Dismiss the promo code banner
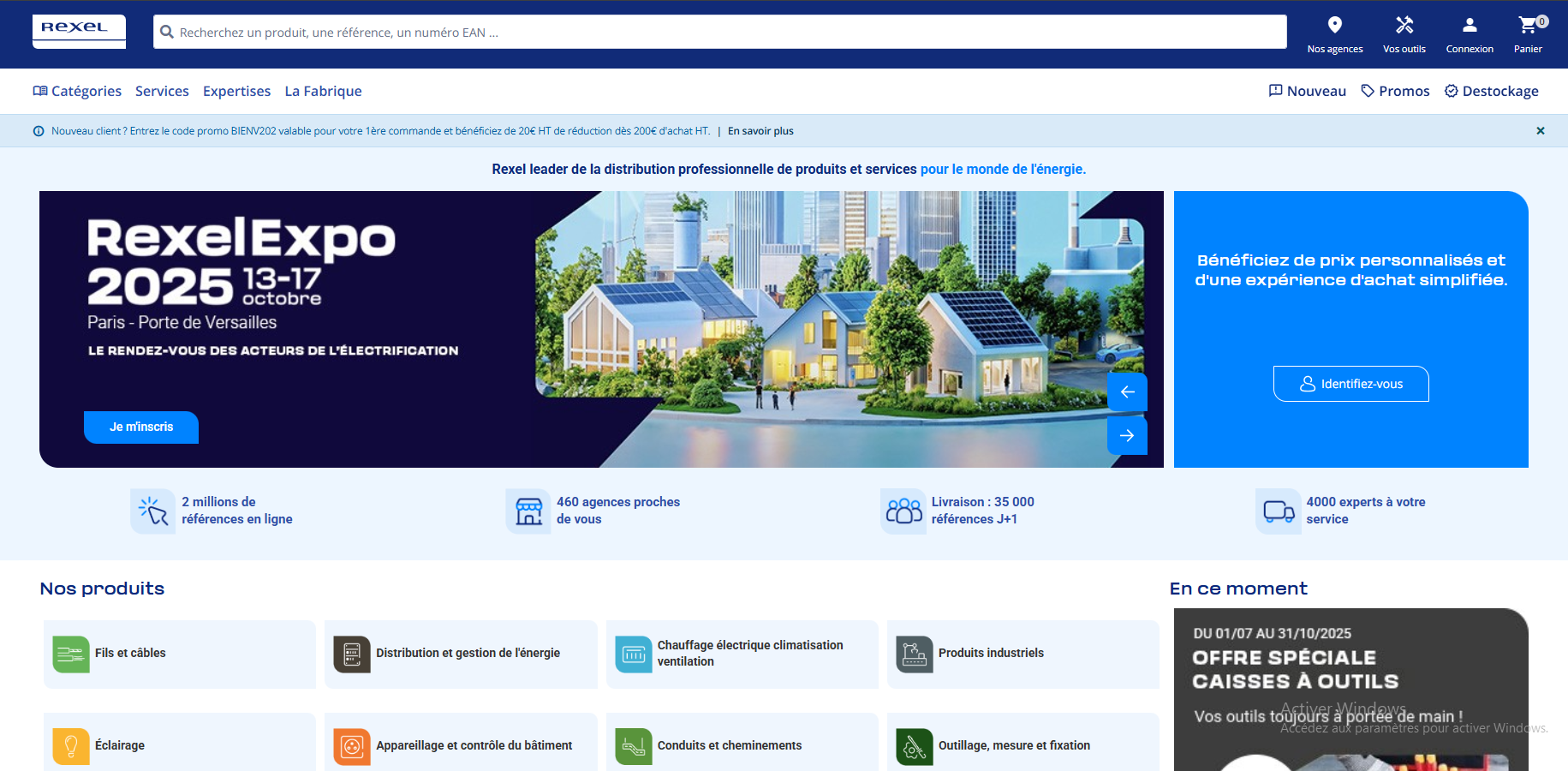 coord(1540,131)
